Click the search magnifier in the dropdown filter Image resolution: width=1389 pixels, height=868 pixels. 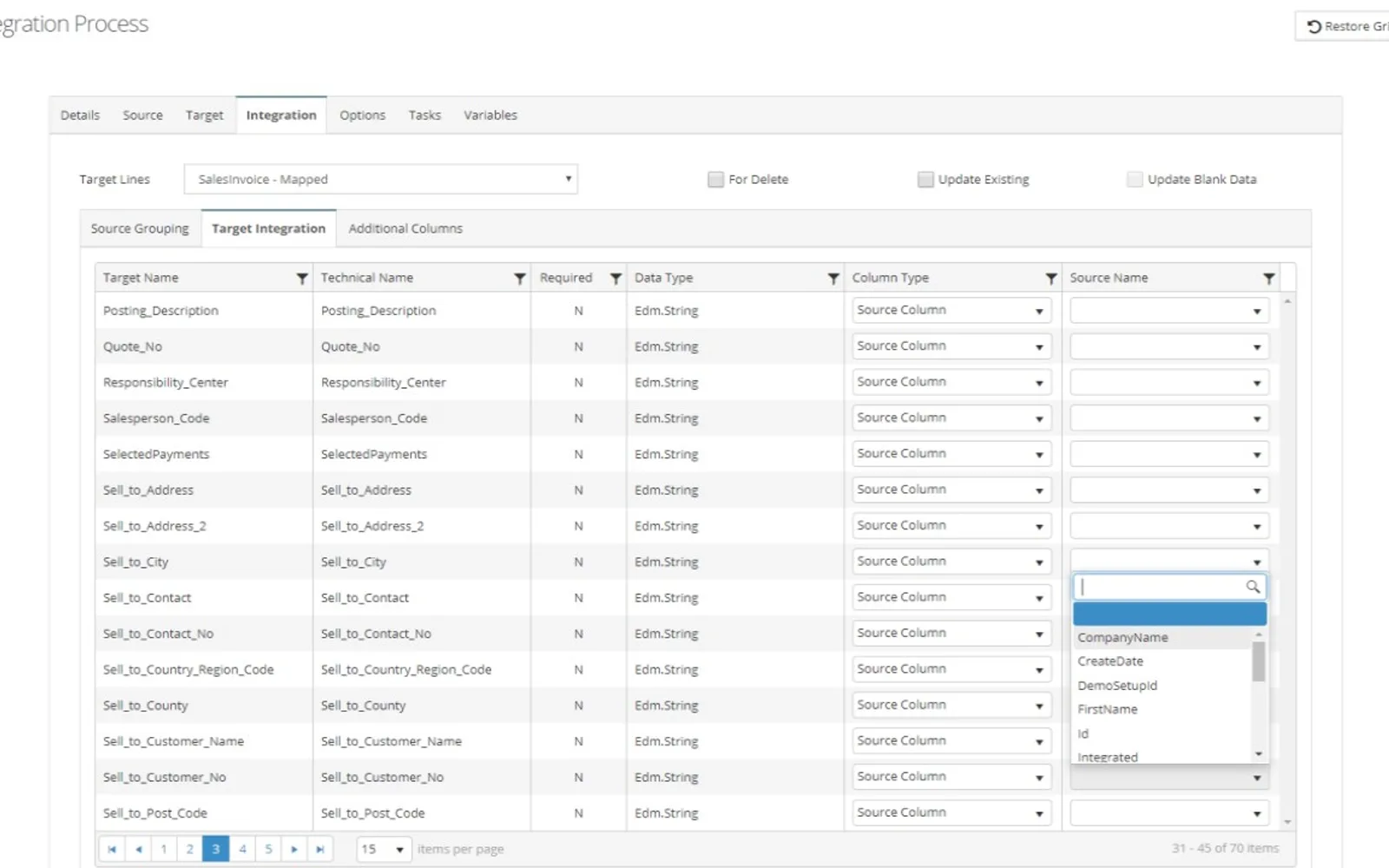tap(1253, 587)
